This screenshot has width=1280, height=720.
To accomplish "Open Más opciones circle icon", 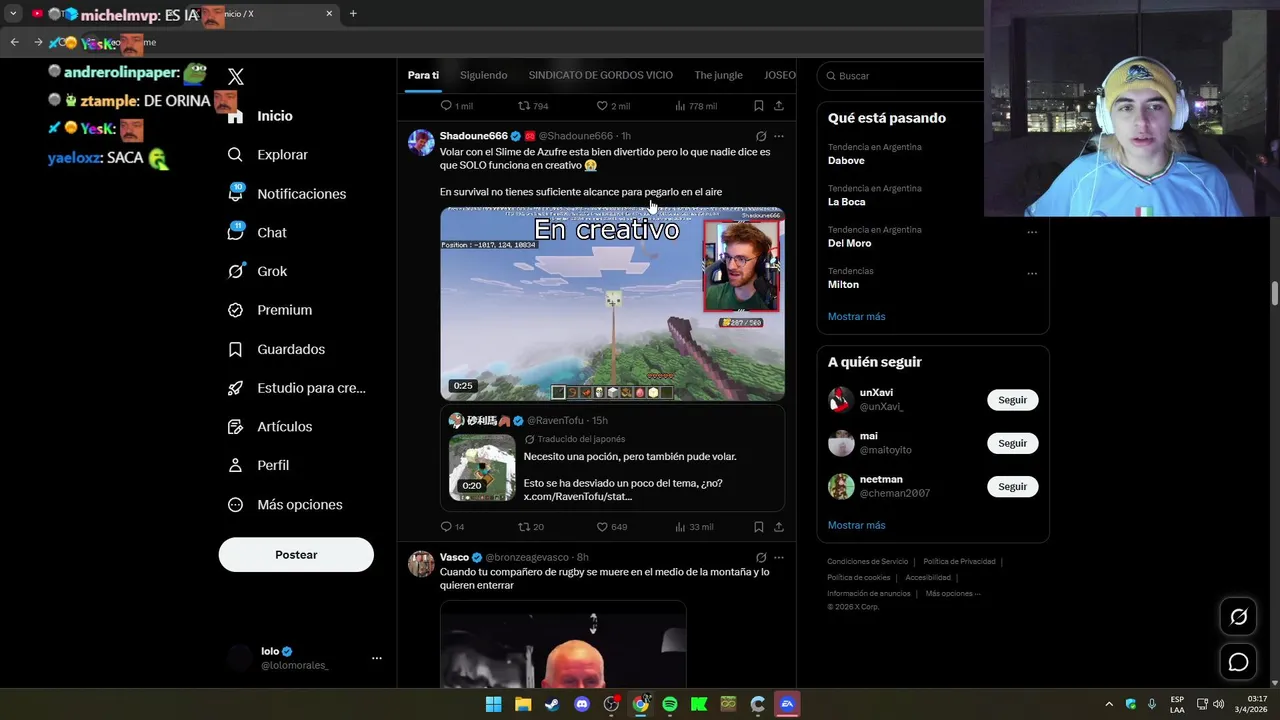I will [236, 505].
